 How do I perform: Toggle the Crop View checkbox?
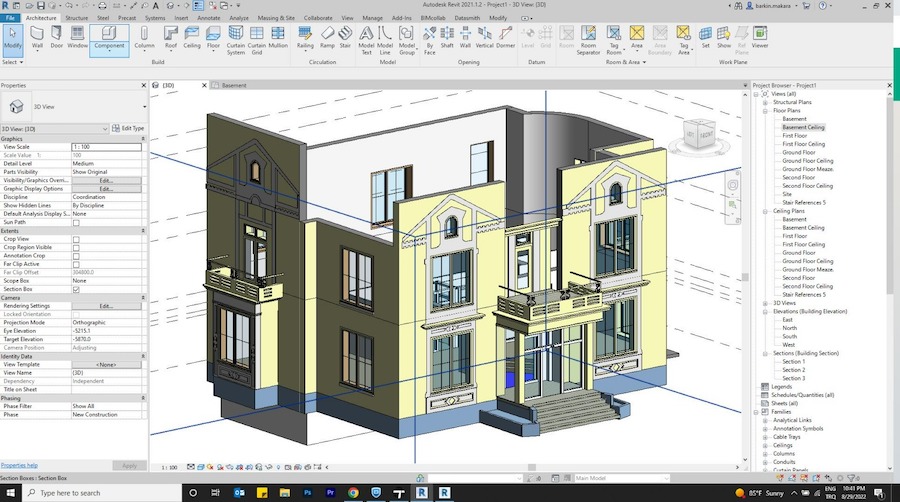[76, 239]
